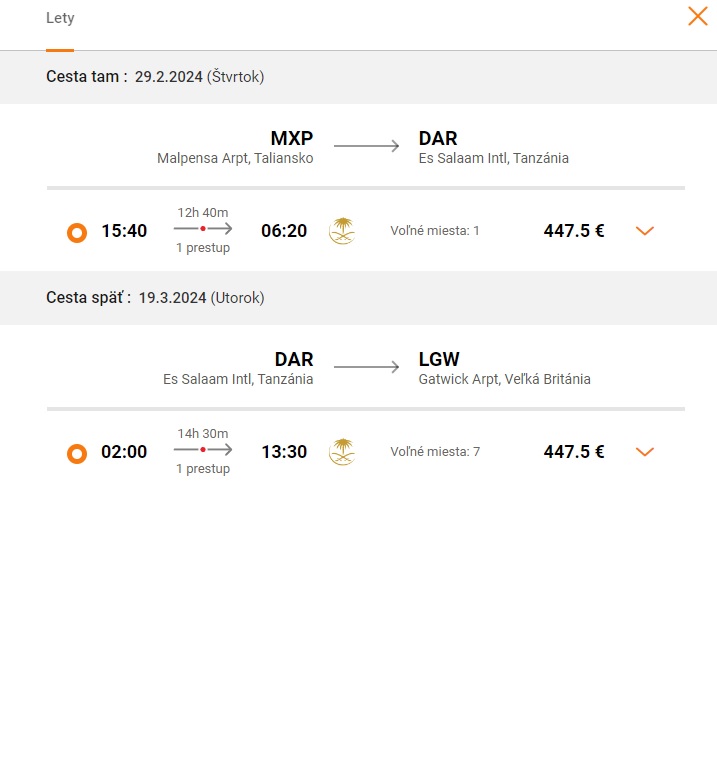Click the Cesta späť 19.3.2024 header
717x764 pixels.
coord(155,298)
